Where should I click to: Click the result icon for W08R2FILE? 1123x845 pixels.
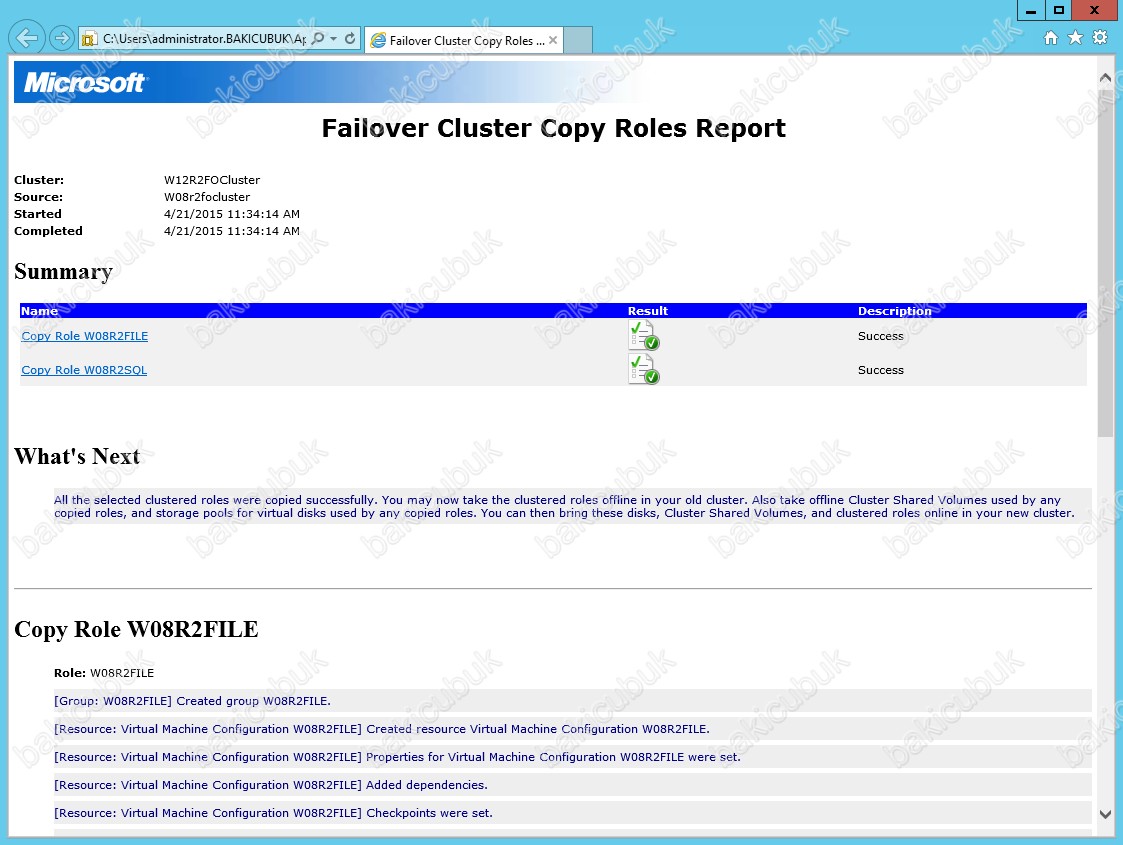[643, 335]
